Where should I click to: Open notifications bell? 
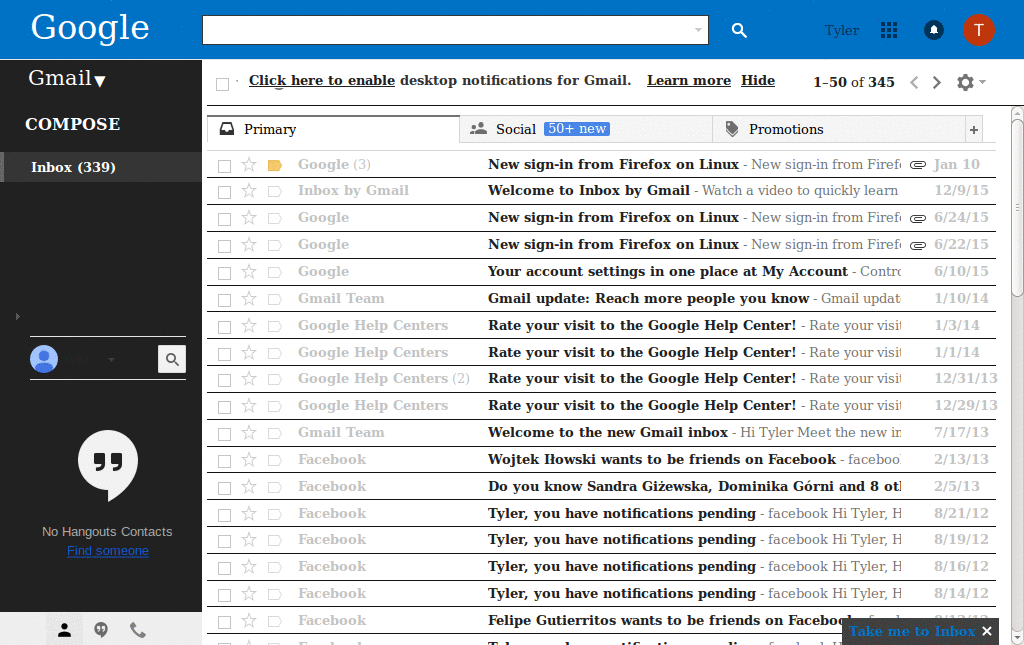coord(934,30)
